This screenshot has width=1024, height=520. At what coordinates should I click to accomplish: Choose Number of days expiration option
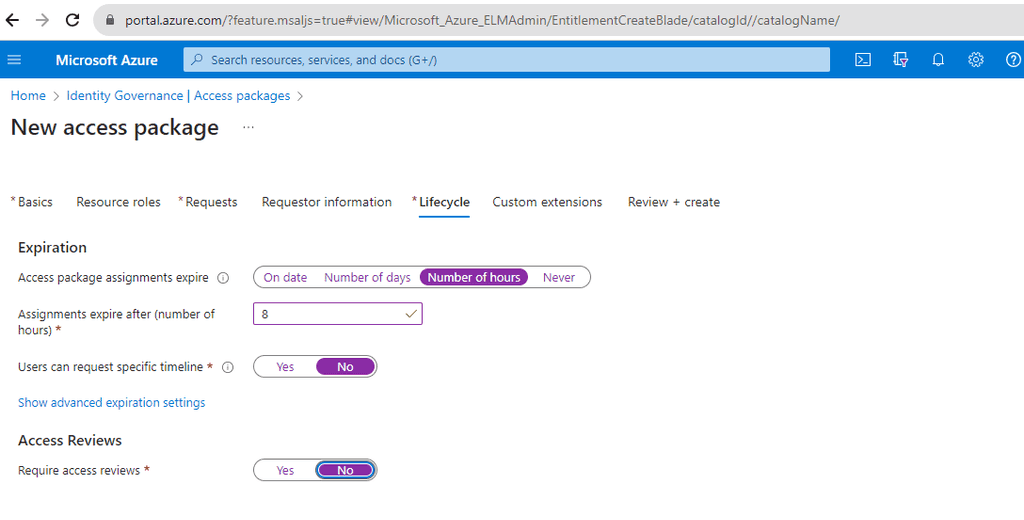[x=367, y=277]
